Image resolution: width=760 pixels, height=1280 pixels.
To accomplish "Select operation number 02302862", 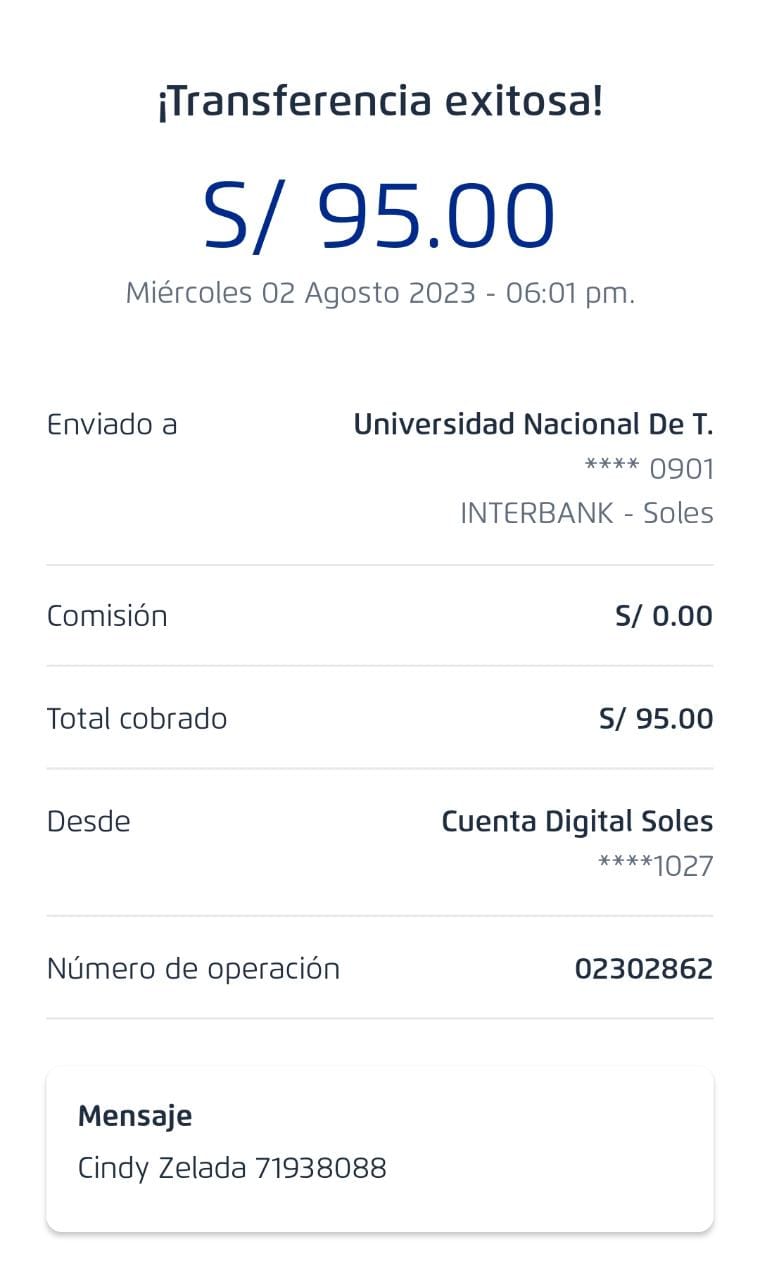I will point(643,969).
